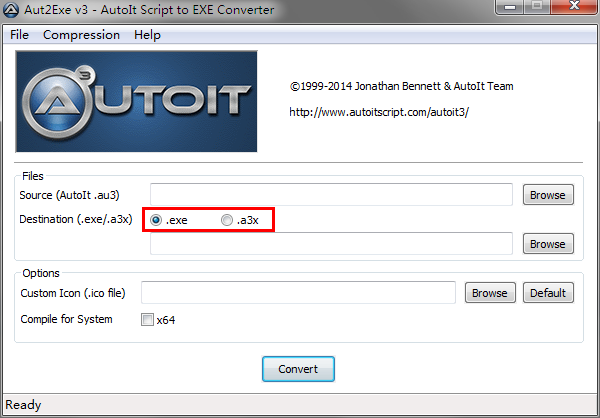Browse for the destination output file
The width and height of the screenshot is (600, 418).
547,244
